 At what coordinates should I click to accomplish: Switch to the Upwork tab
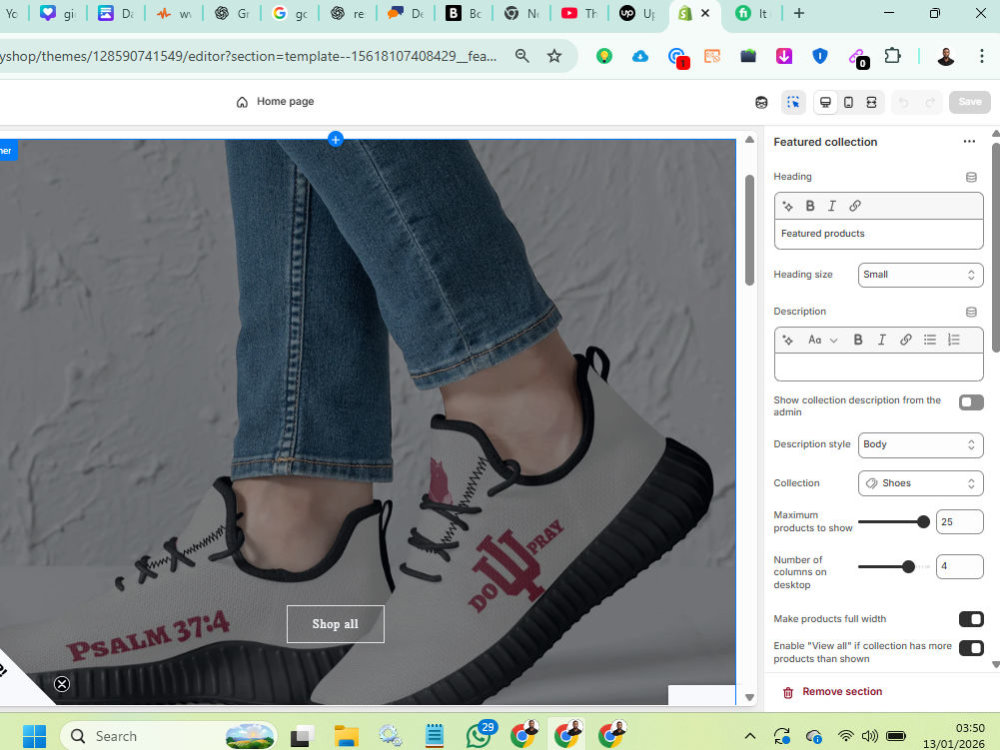coord(637,13)
